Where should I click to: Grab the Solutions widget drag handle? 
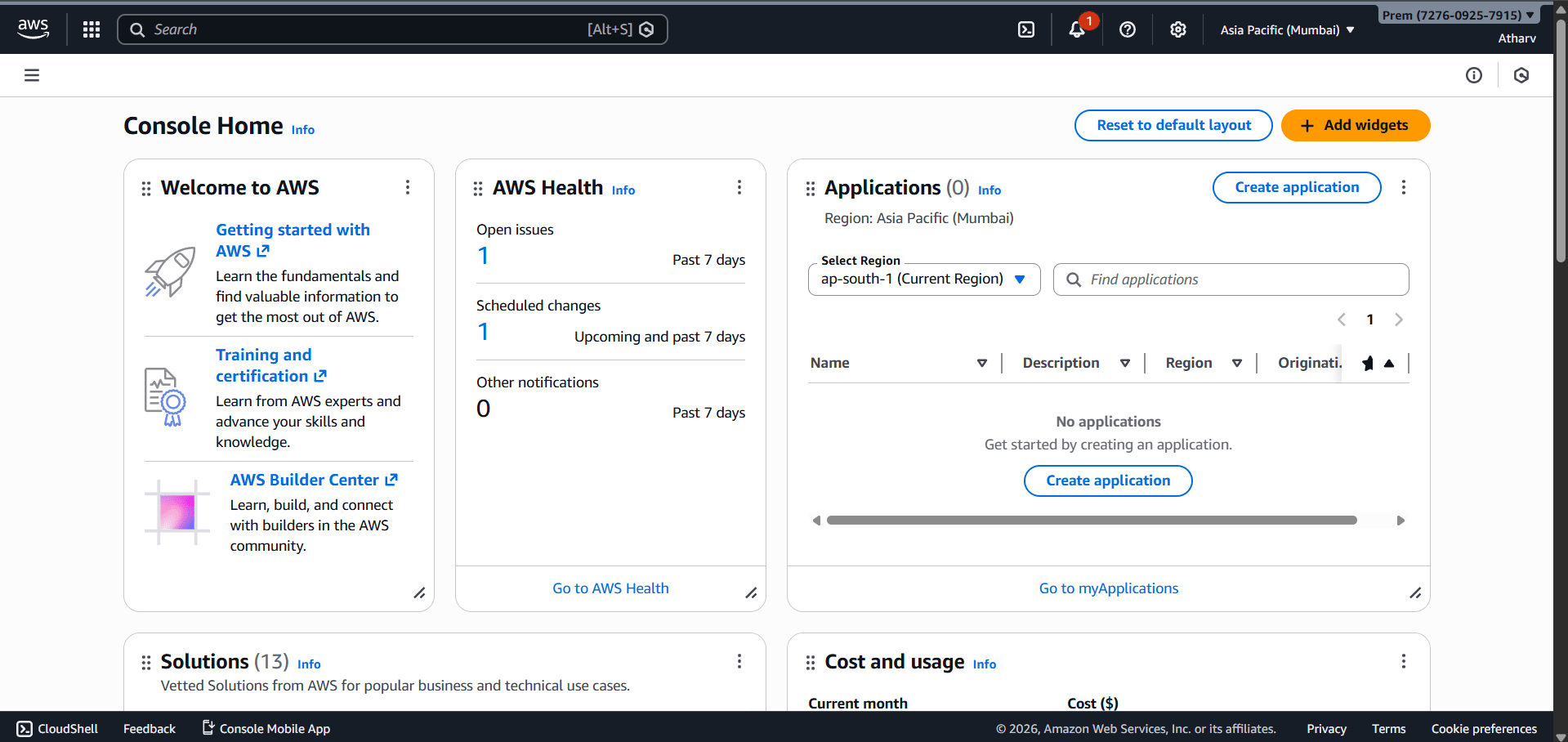pos(146,663)
